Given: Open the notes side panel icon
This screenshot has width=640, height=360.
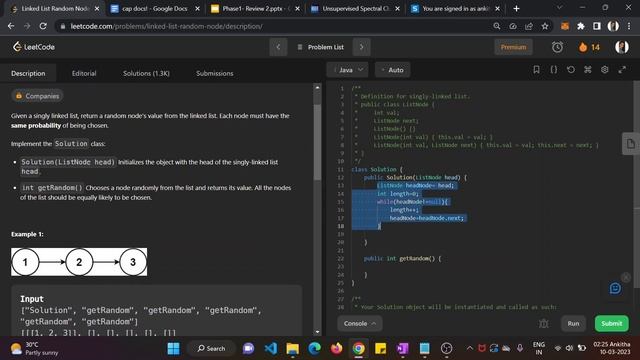Looking at the screenshot, I should (x=631, y=144).
